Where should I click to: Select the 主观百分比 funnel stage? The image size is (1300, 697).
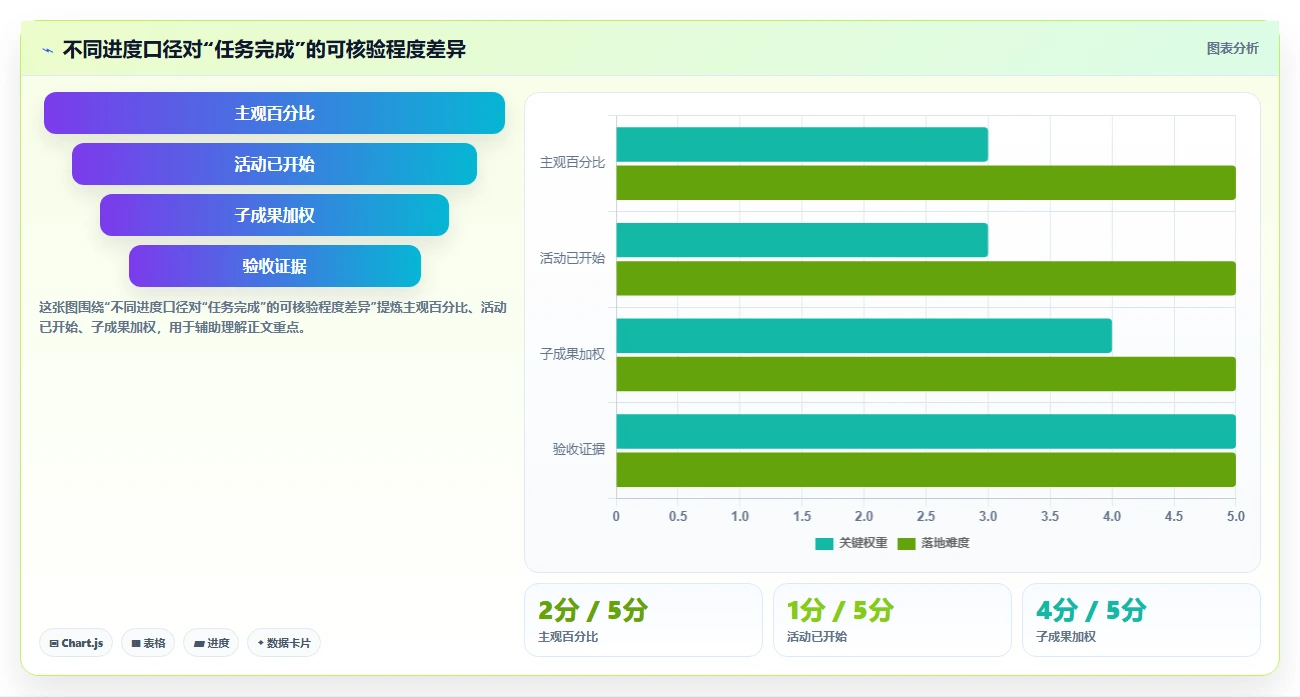tap(274, 113)
